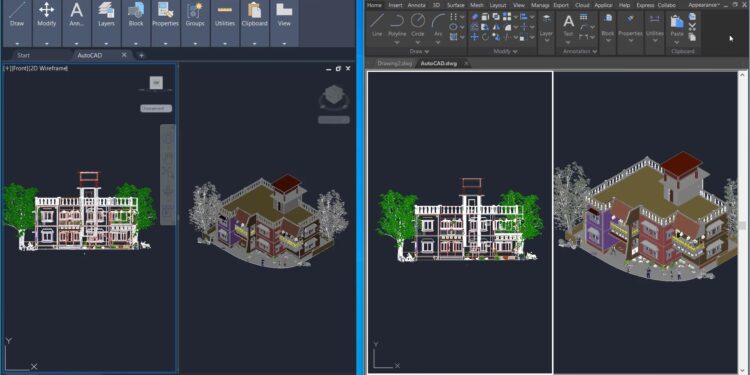Image resolution: width=750 pixels, height=375 pixels.
Task: Switch to the Layout ribbon tab
Action: pyautogui.click(x=498, y=5)
